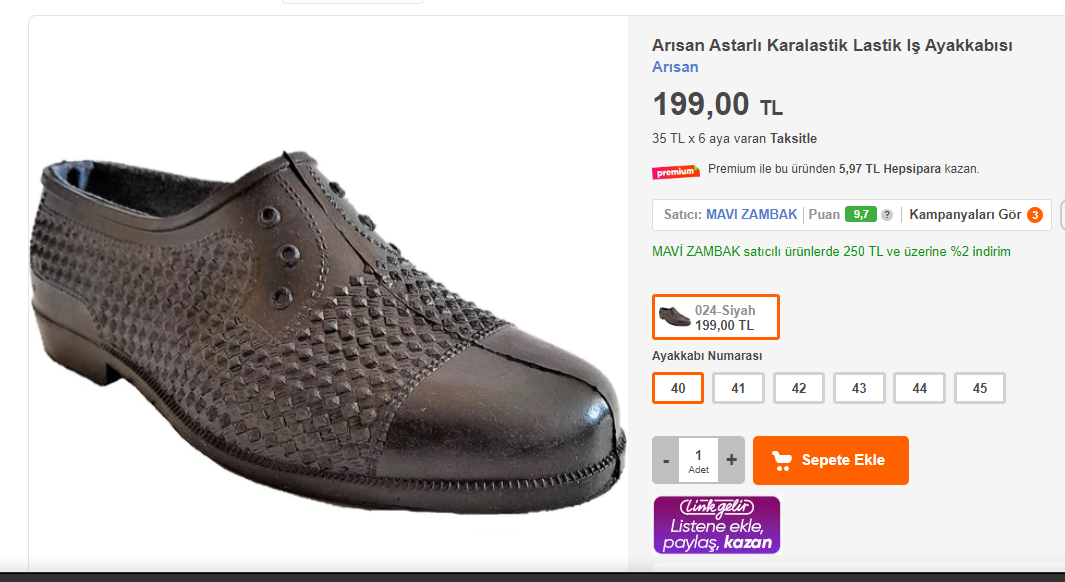1065x582 pixels.
Task: Decrease quantity with the minus button
Action: tap(666, 461)
